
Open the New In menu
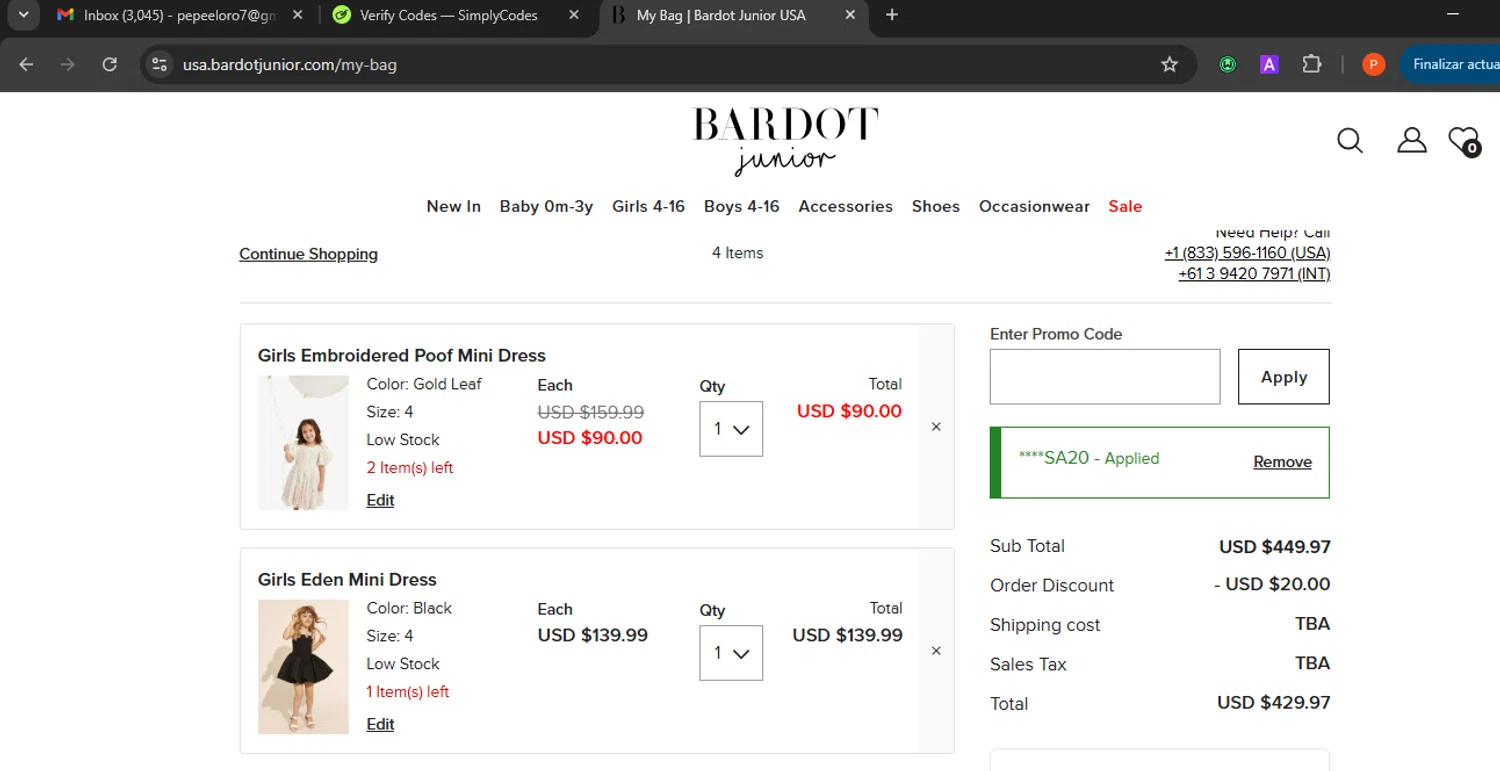pyautogui.click(x=453, y=206)
